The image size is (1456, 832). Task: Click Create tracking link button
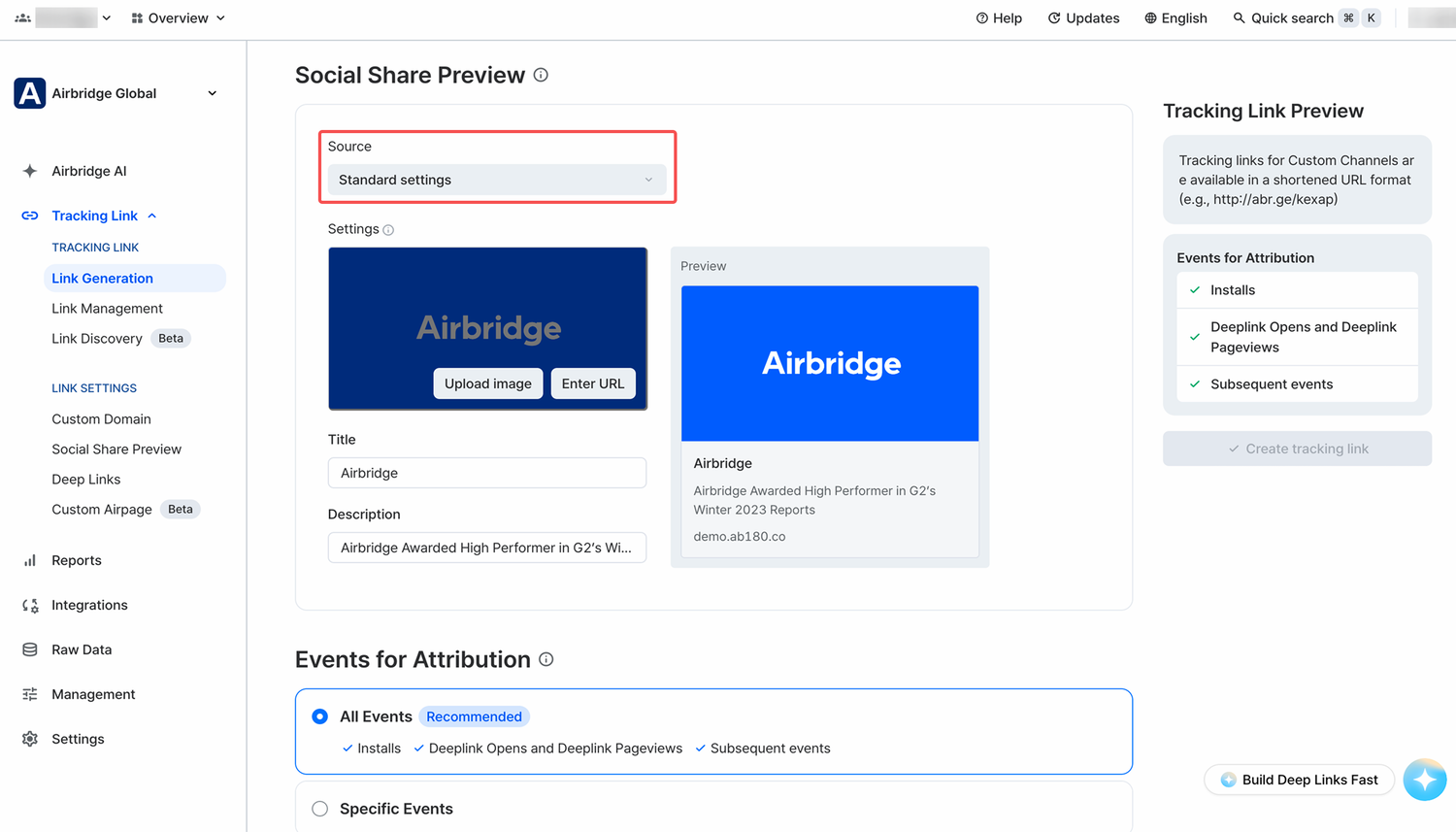(x=1298, y=449)
